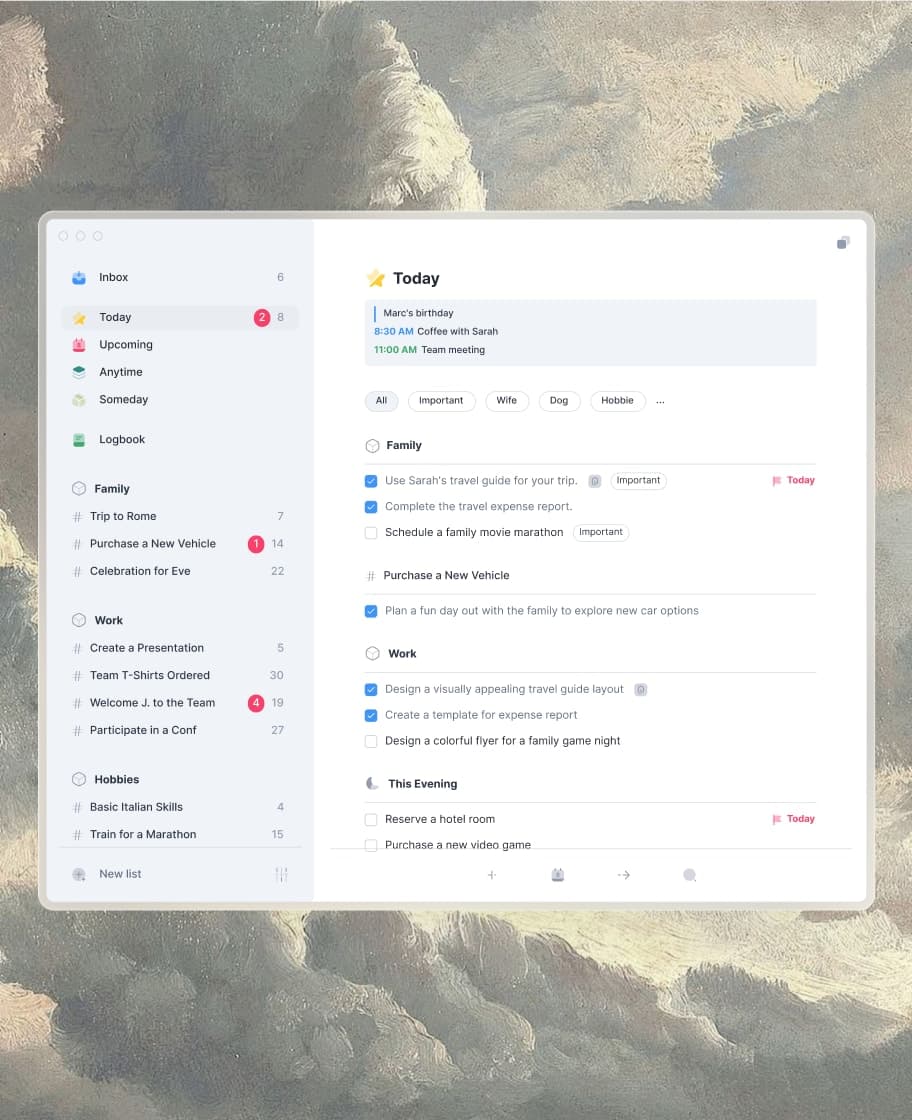
Task: Open the Basic Italian Skills project
Action: [x=179, y=807]
